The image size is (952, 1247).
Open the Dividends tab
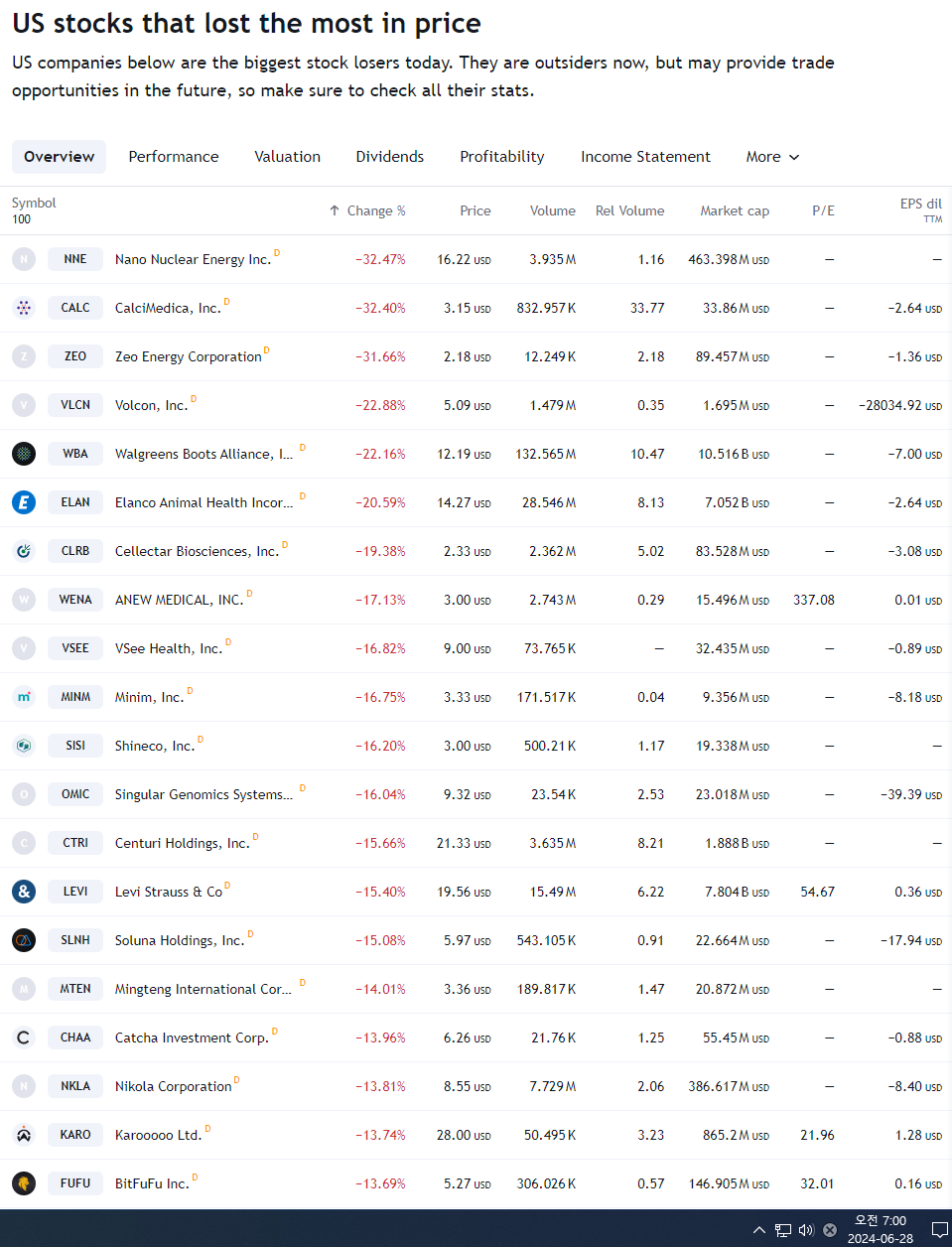(x=390, y=157)
